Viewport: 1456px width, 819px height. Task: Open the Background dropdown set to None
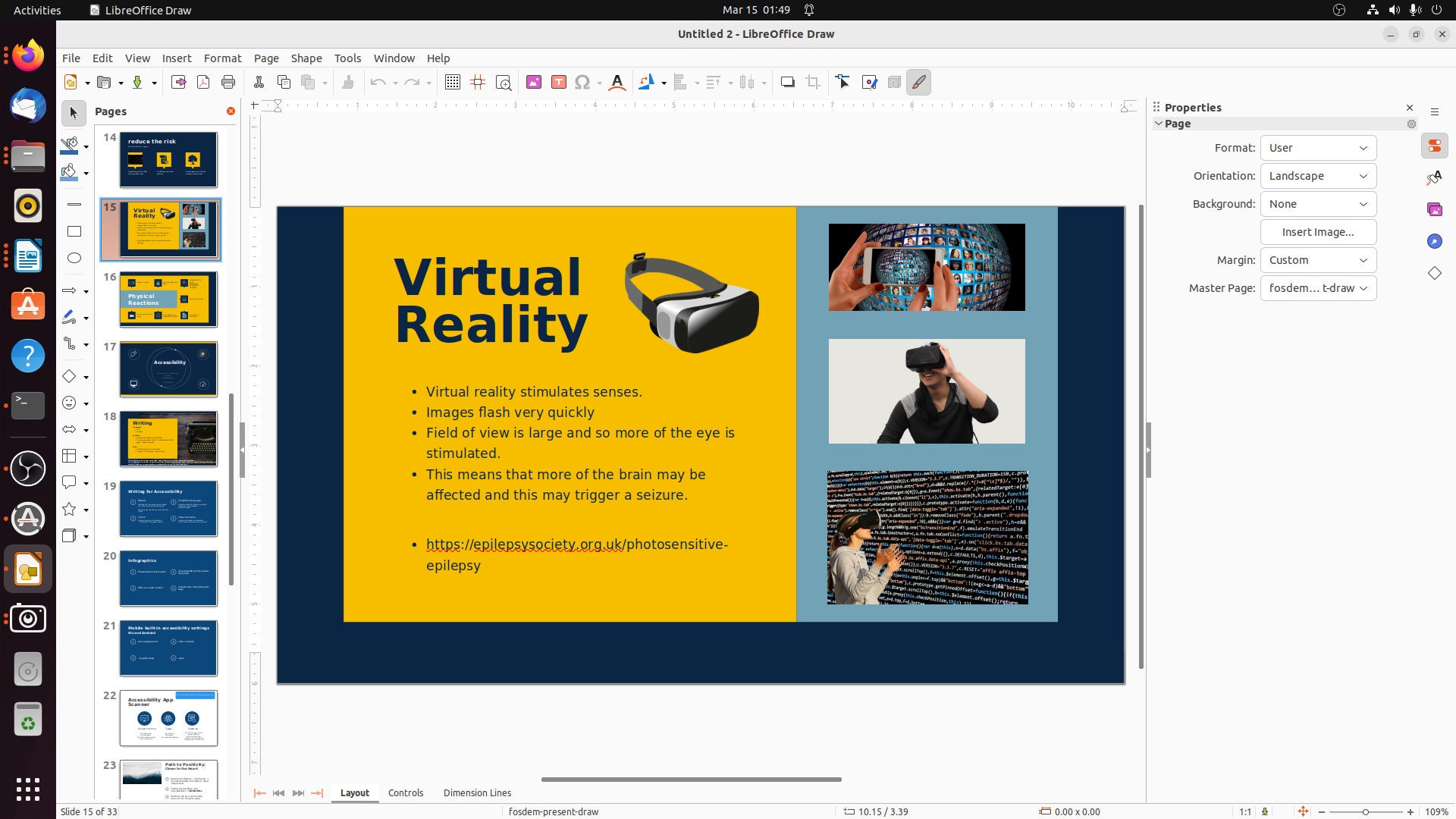coord(1318,203)
